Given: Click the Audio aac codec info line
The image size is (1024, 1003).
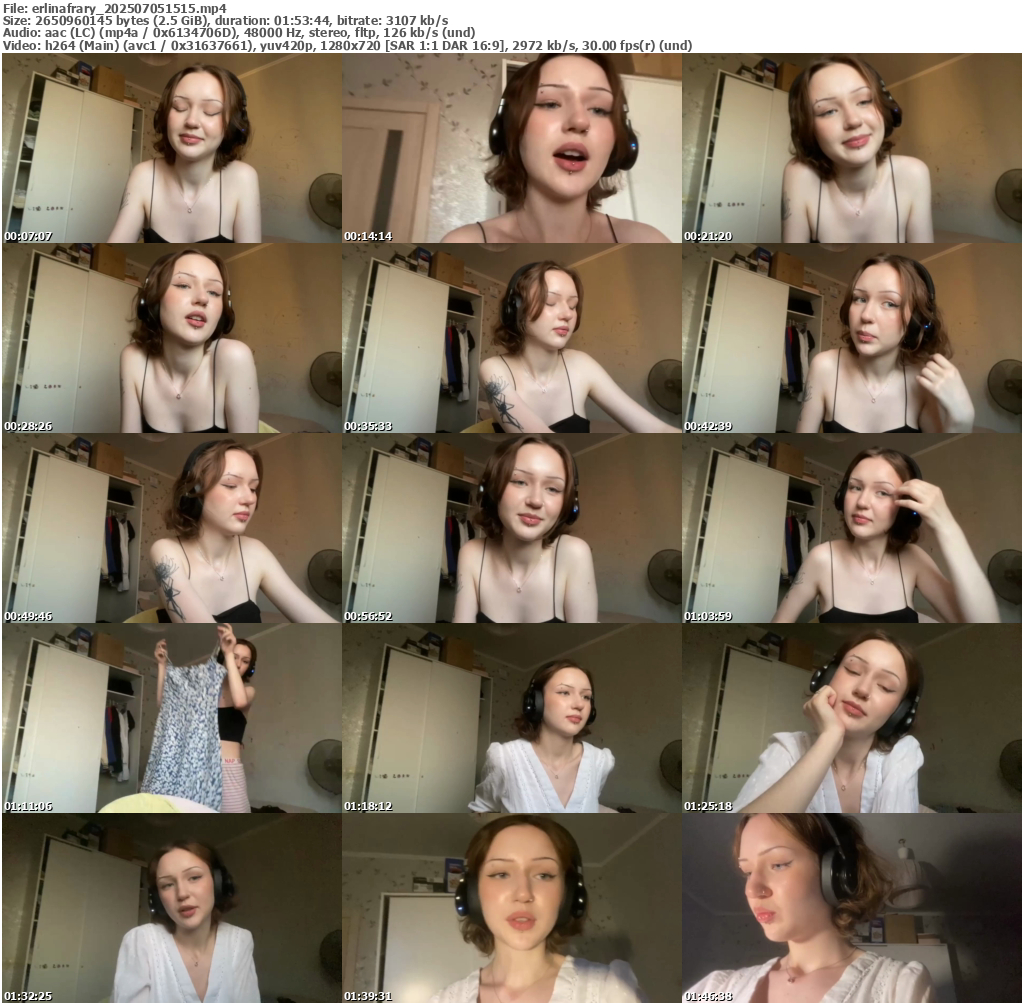Looking at the screenshot, I should pyautogui.click(x=239, y=33).
